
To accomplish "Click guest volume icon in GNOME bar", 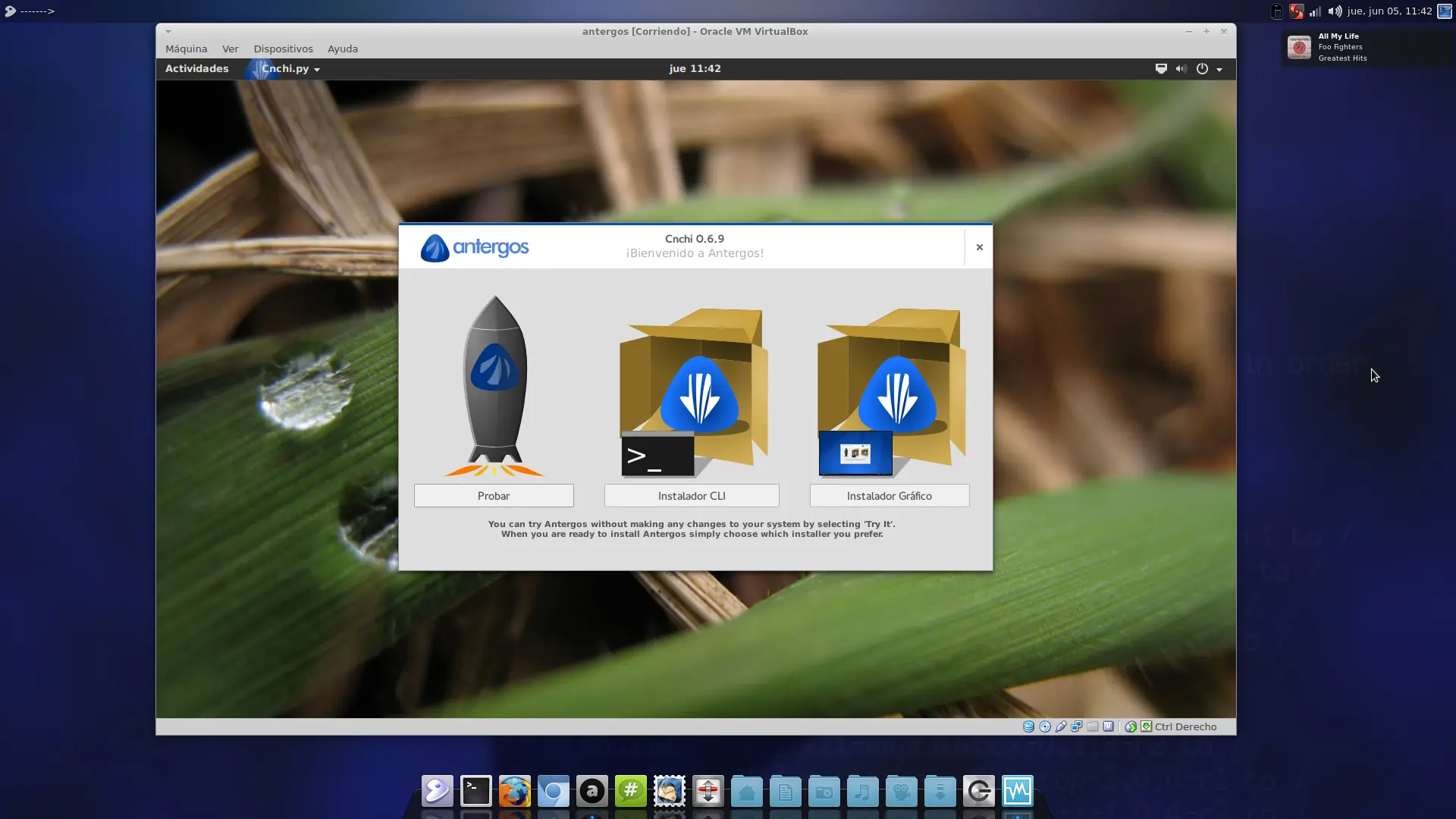I will (x=1181, y=69).
